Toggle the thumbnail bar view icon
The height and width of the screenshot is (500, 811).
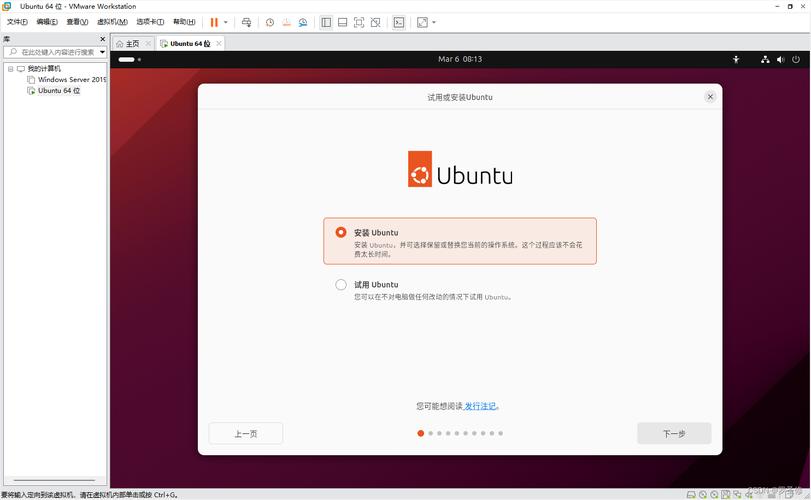click(342, 22)
